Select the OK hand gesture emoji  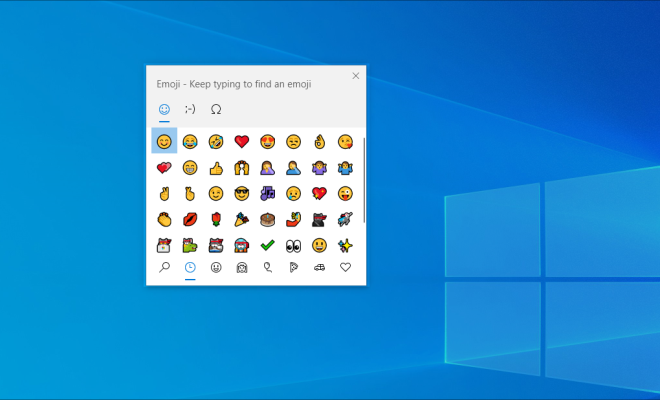point(319,141)
